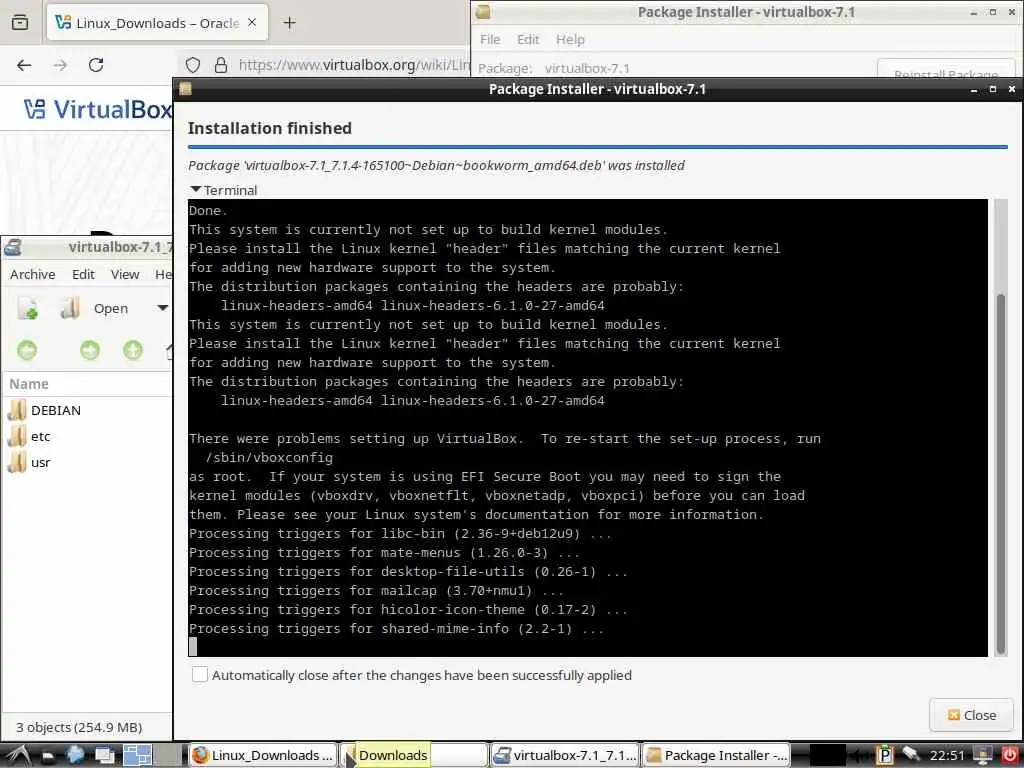Click the P tray icon in system tray

[885, 756]
